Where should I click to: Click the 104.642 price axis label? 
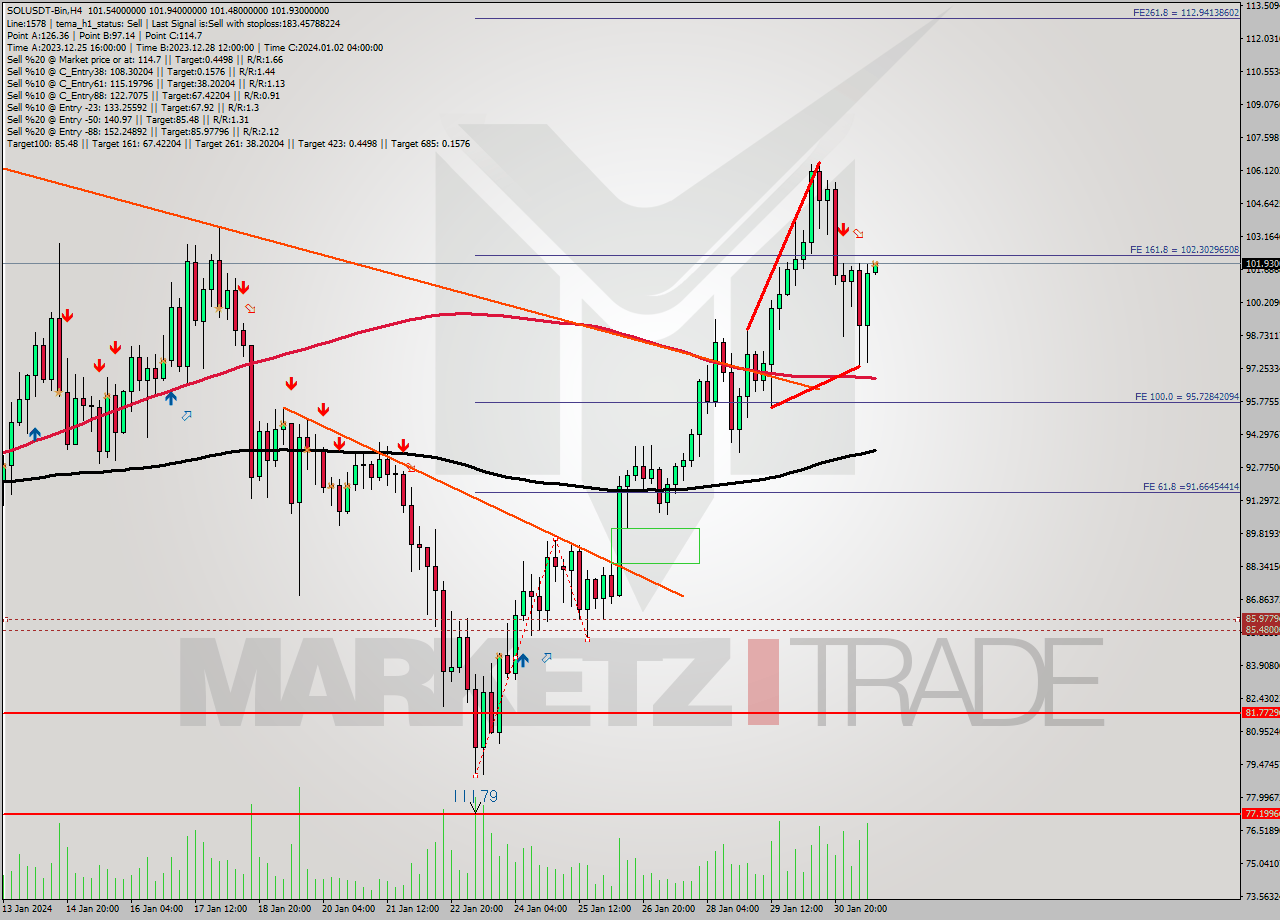(x=1261, y=203)
